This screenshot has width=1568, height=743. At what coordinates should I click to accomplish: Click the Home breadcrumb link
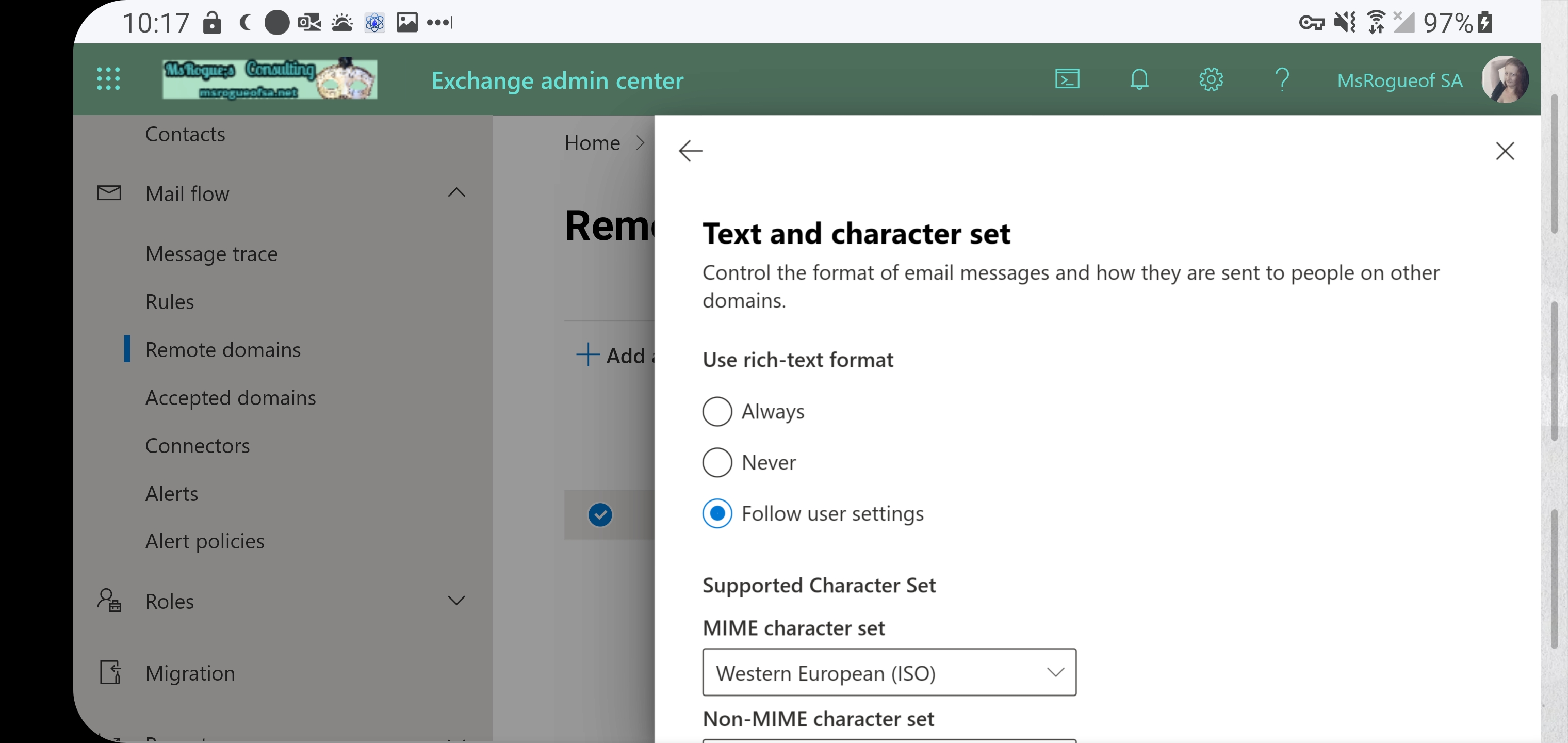click(592, 143)
